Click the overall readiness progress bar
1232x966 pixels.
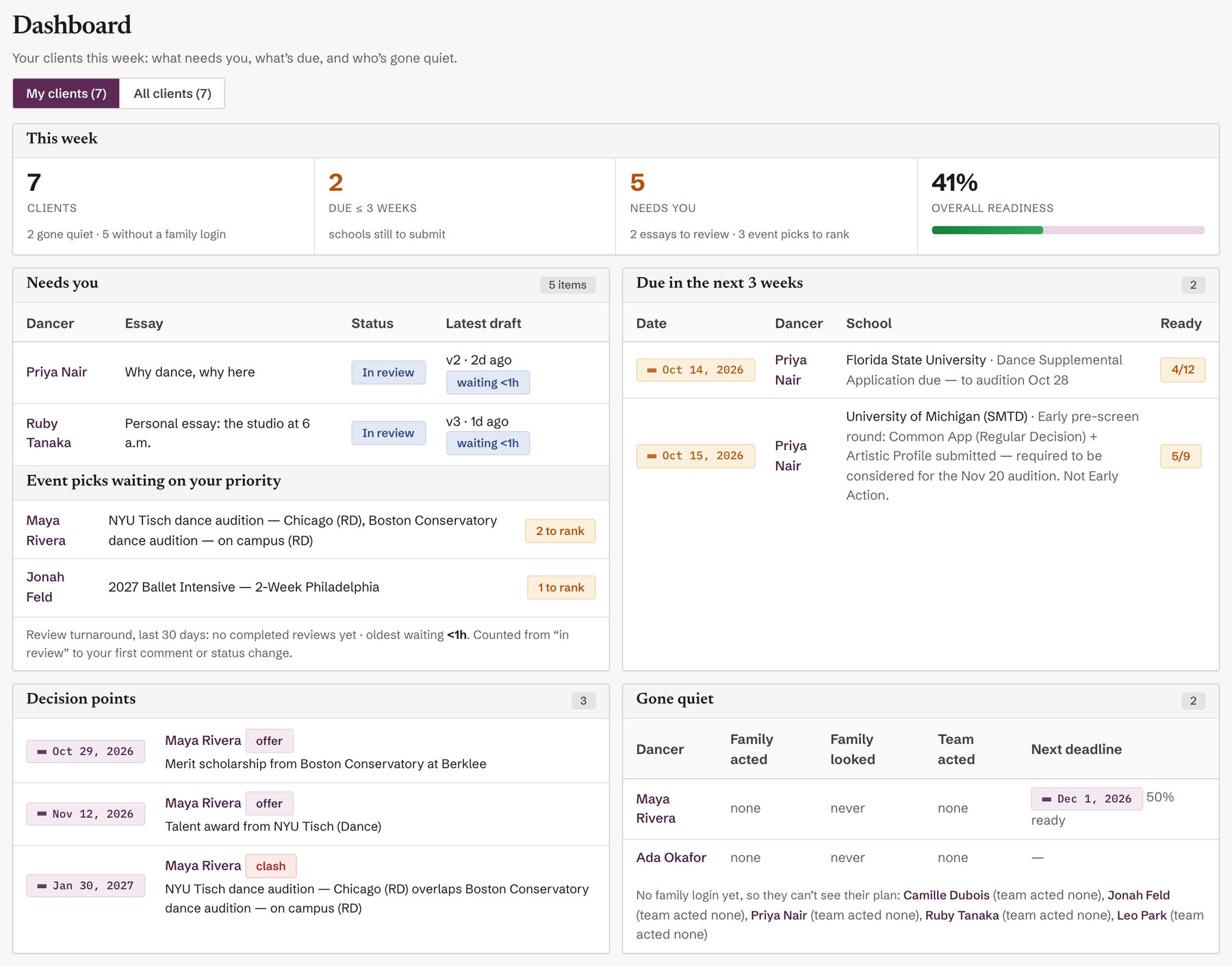point(1068,231)
